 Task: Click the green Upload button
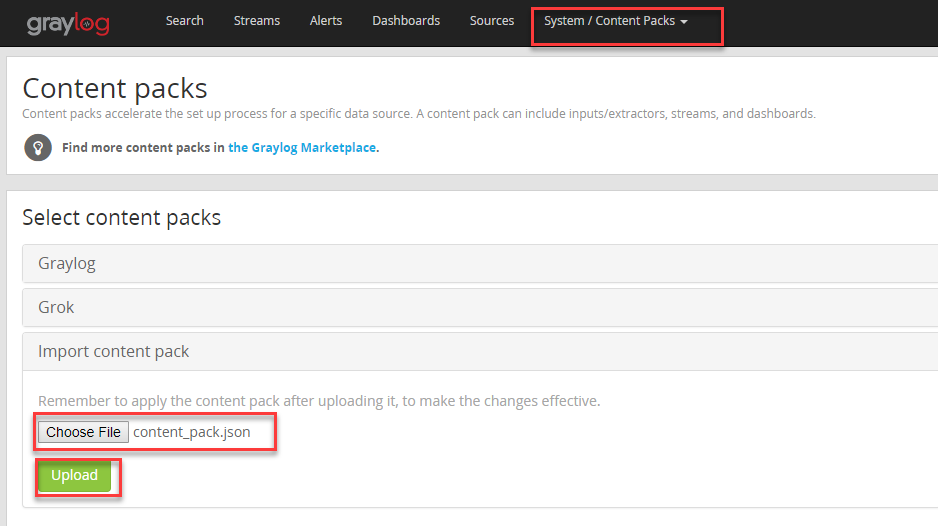tap(74, 476)
